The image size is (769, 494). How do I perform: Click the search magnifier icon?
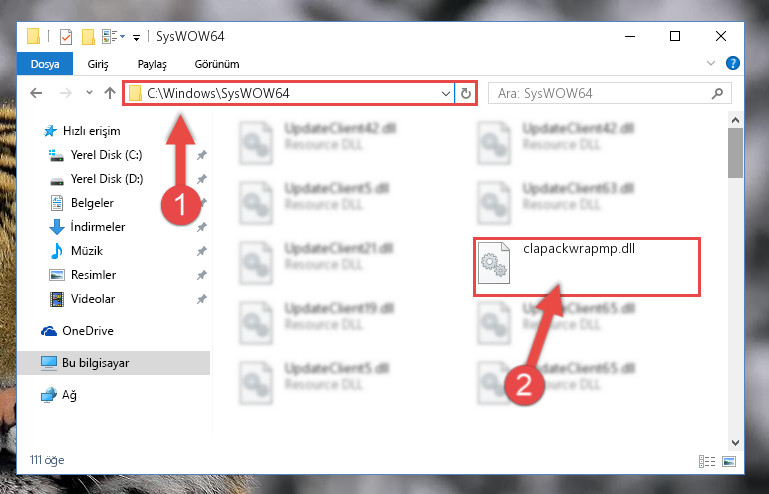(x=717, y=93)
